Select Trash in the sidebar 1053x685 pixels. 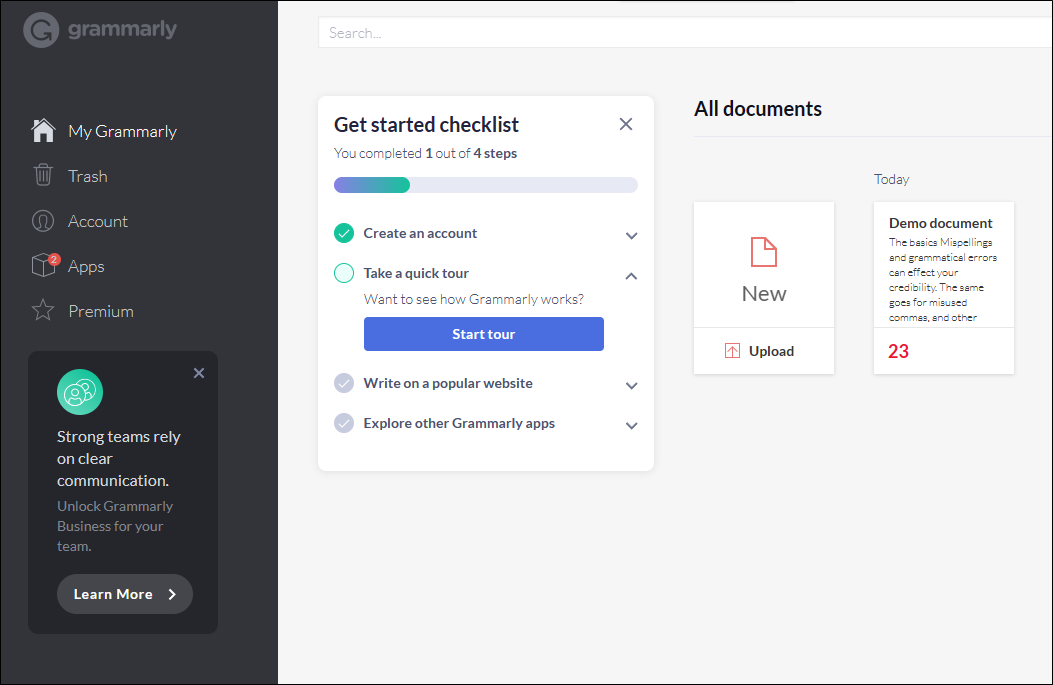(x=87, y=177)
